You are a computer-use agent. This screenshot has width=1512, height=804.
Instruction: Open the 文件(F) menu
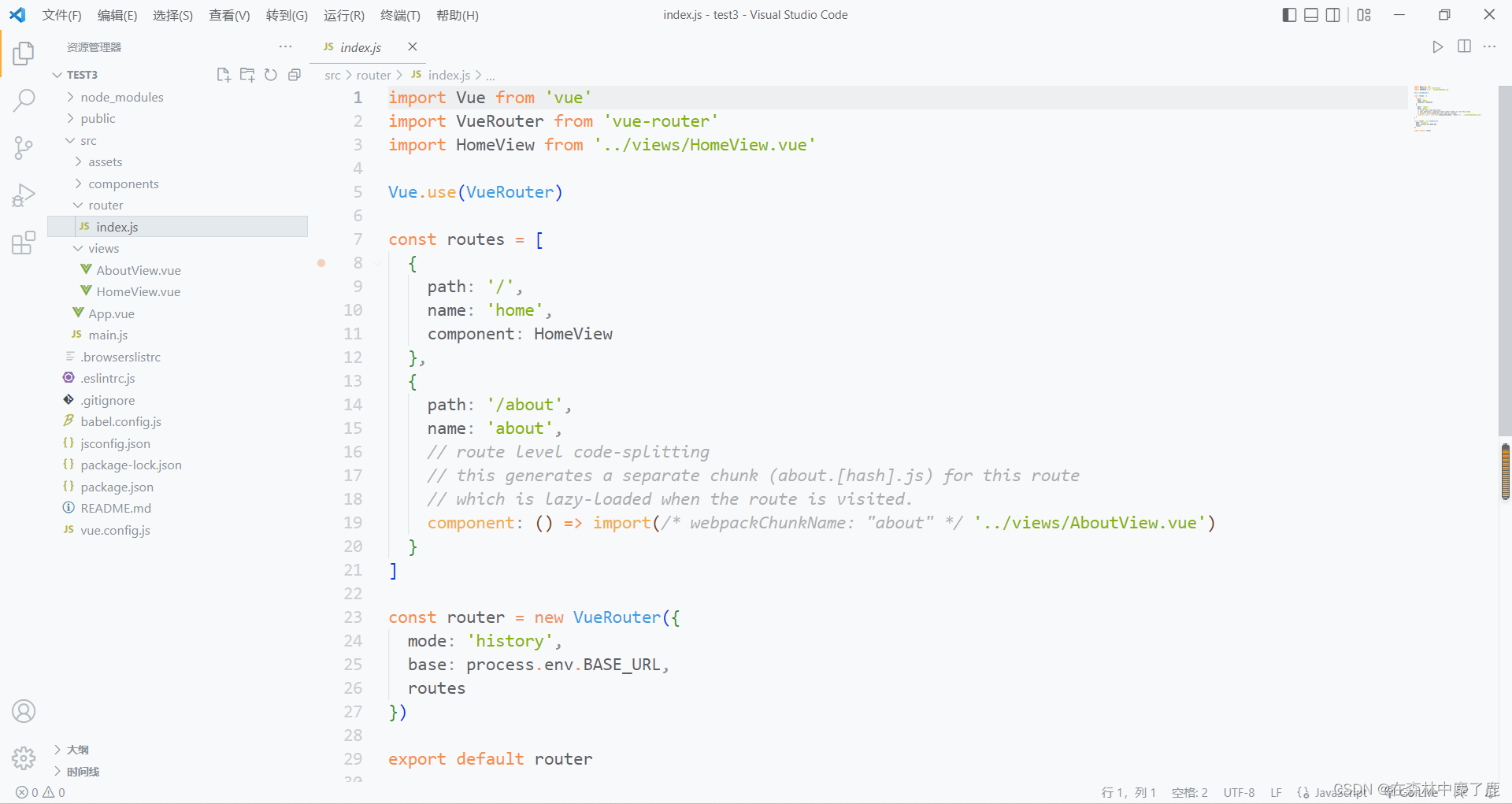tap(62, 15)
